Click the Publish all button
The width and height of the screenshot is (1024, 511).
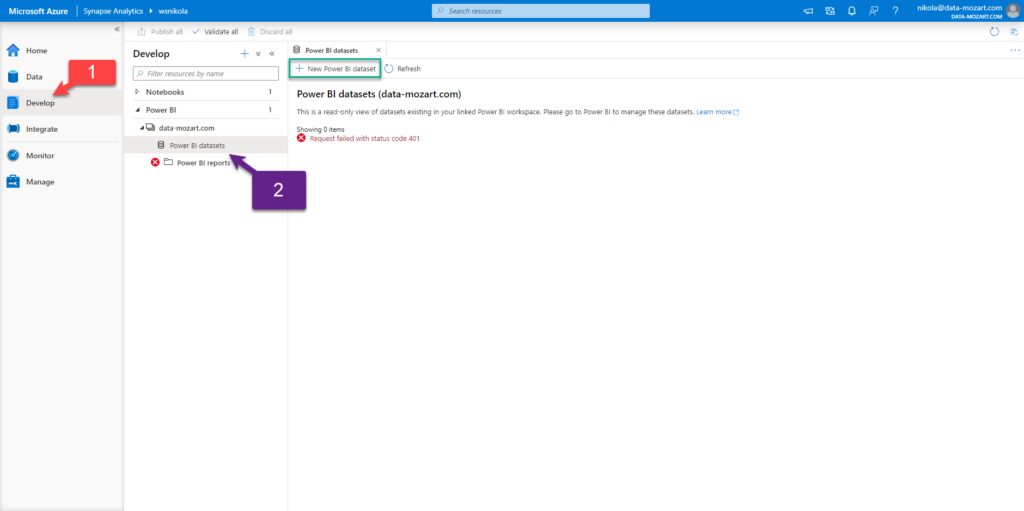[160, 31]
